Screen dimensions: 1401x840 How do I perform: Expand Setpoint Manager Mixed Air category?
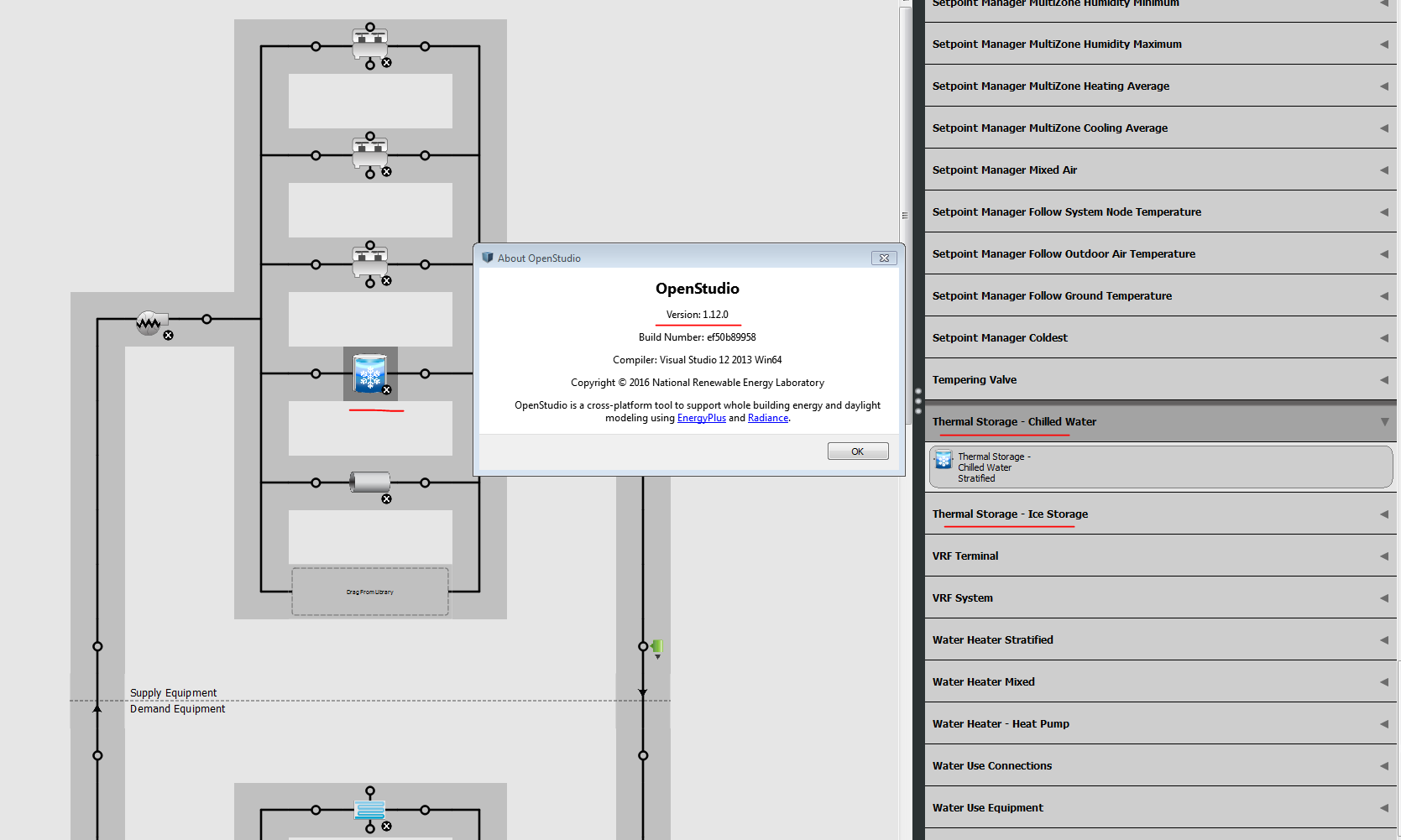pyautogui.click(x=1161, y=170)
